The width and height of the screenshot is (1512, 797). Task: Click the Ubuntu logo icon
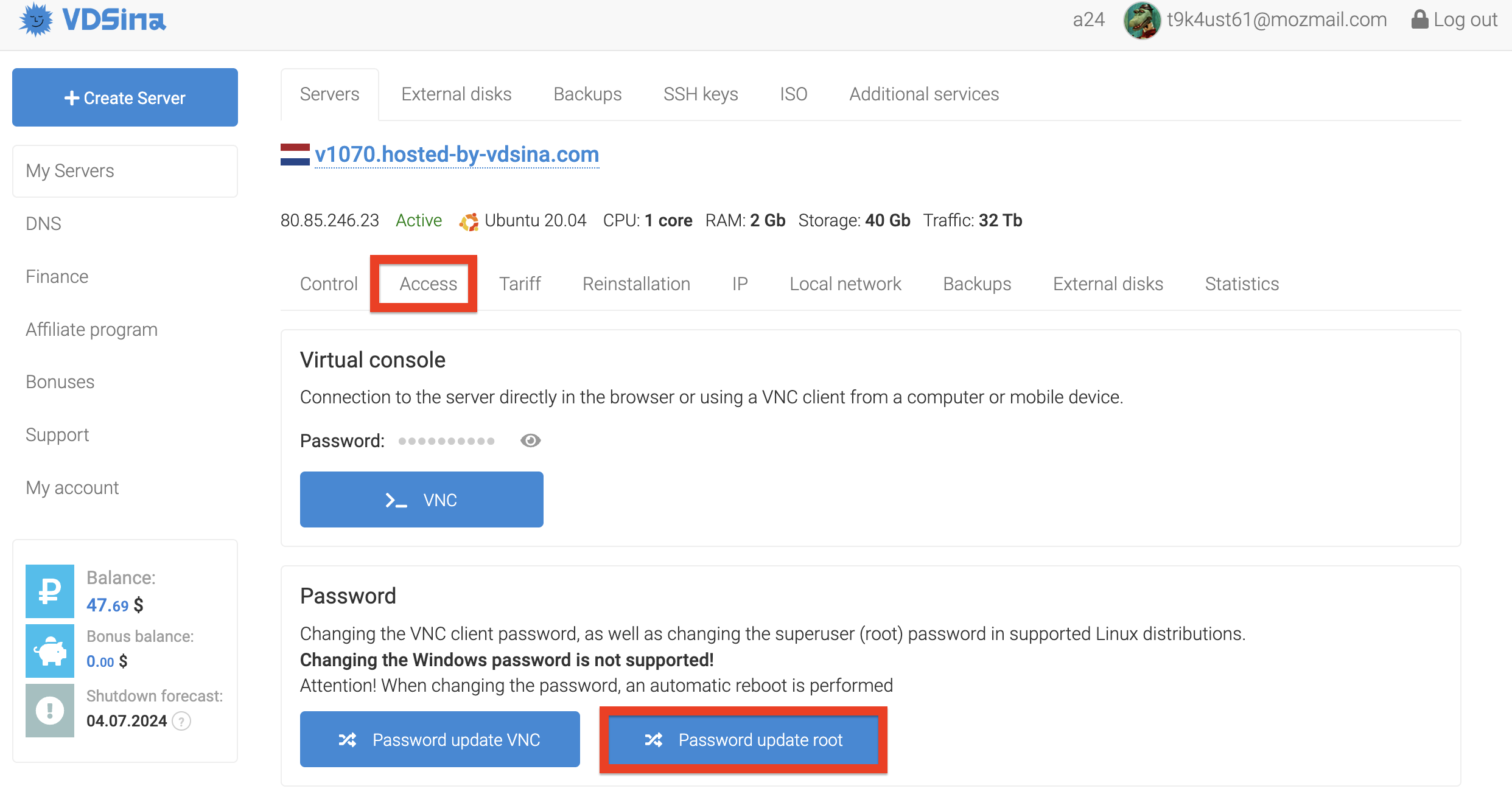click(x=469, y=221)
